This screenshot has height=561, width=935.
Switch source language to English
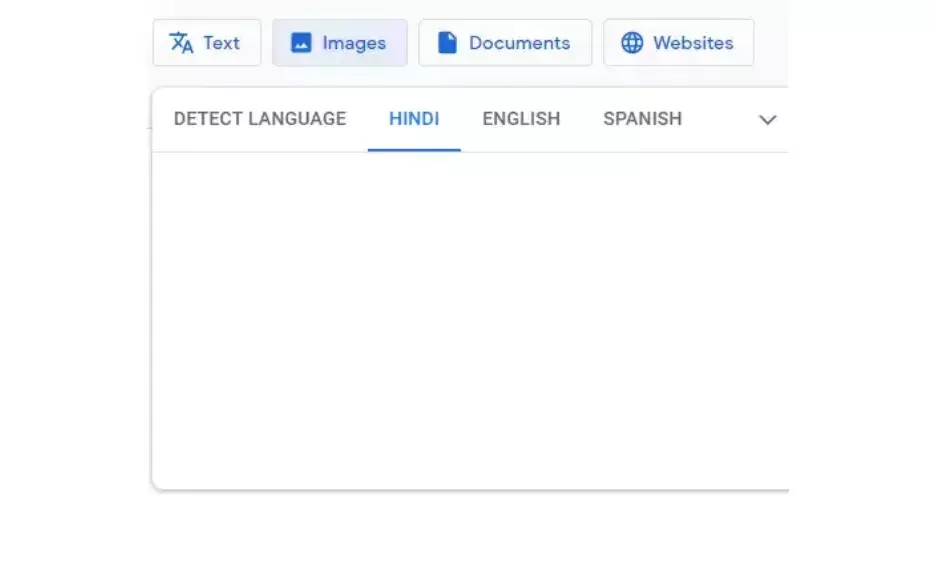[521, 119]
